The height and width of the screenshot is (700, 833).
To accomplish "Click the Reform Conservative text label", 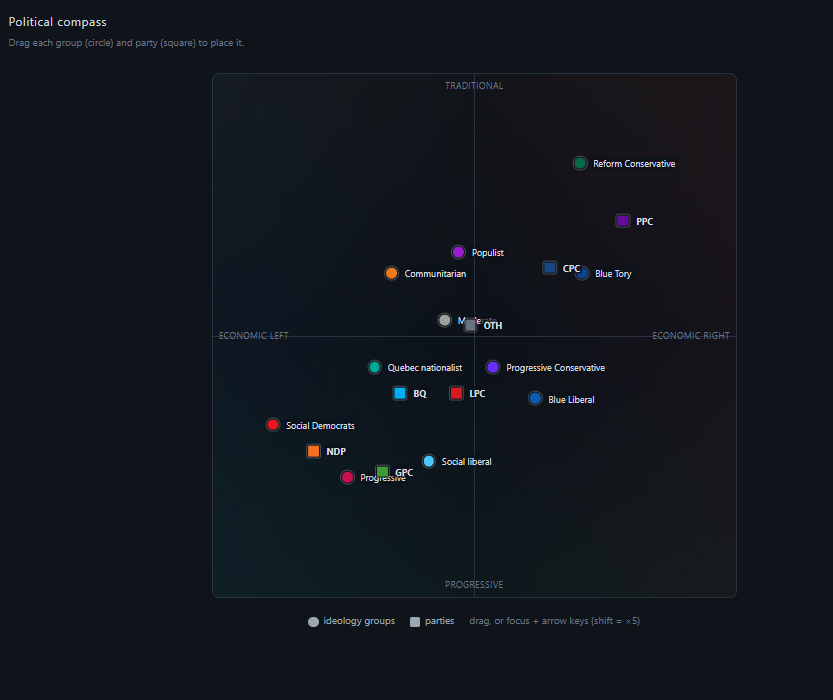I will click(x=634, y=164).
